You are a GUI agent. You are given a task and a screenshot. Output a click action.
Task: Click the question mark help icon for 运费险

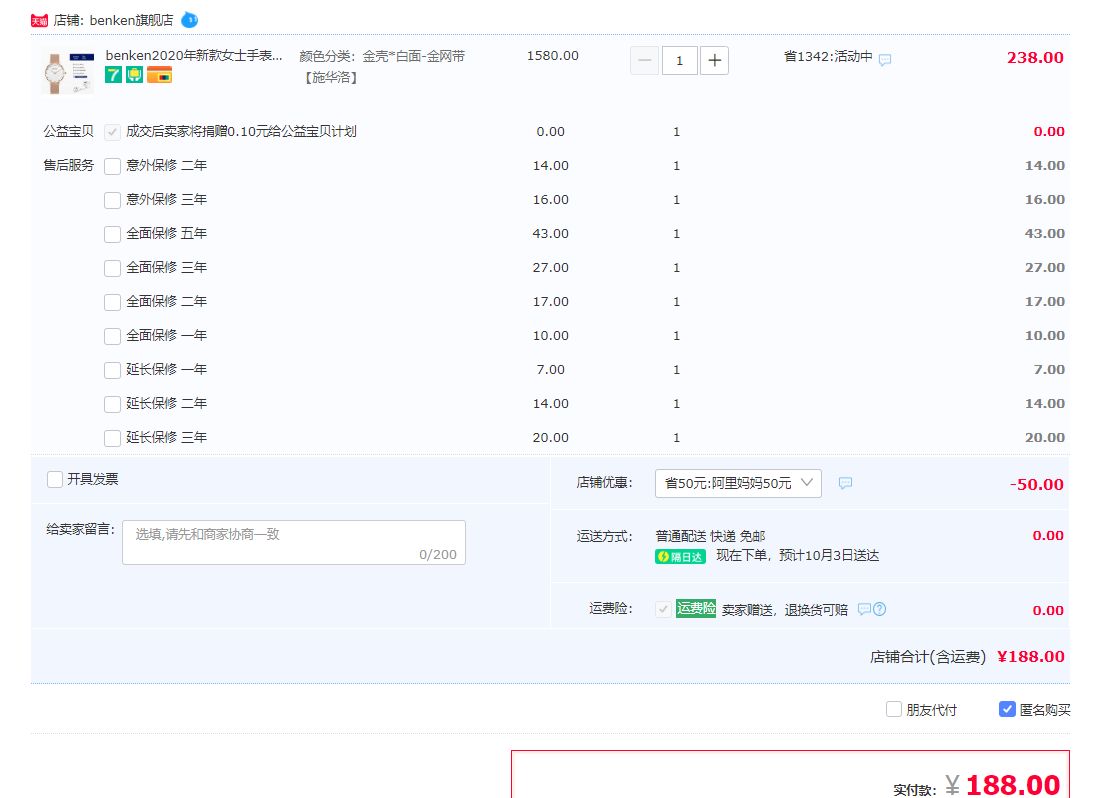(x=880, y=609)
